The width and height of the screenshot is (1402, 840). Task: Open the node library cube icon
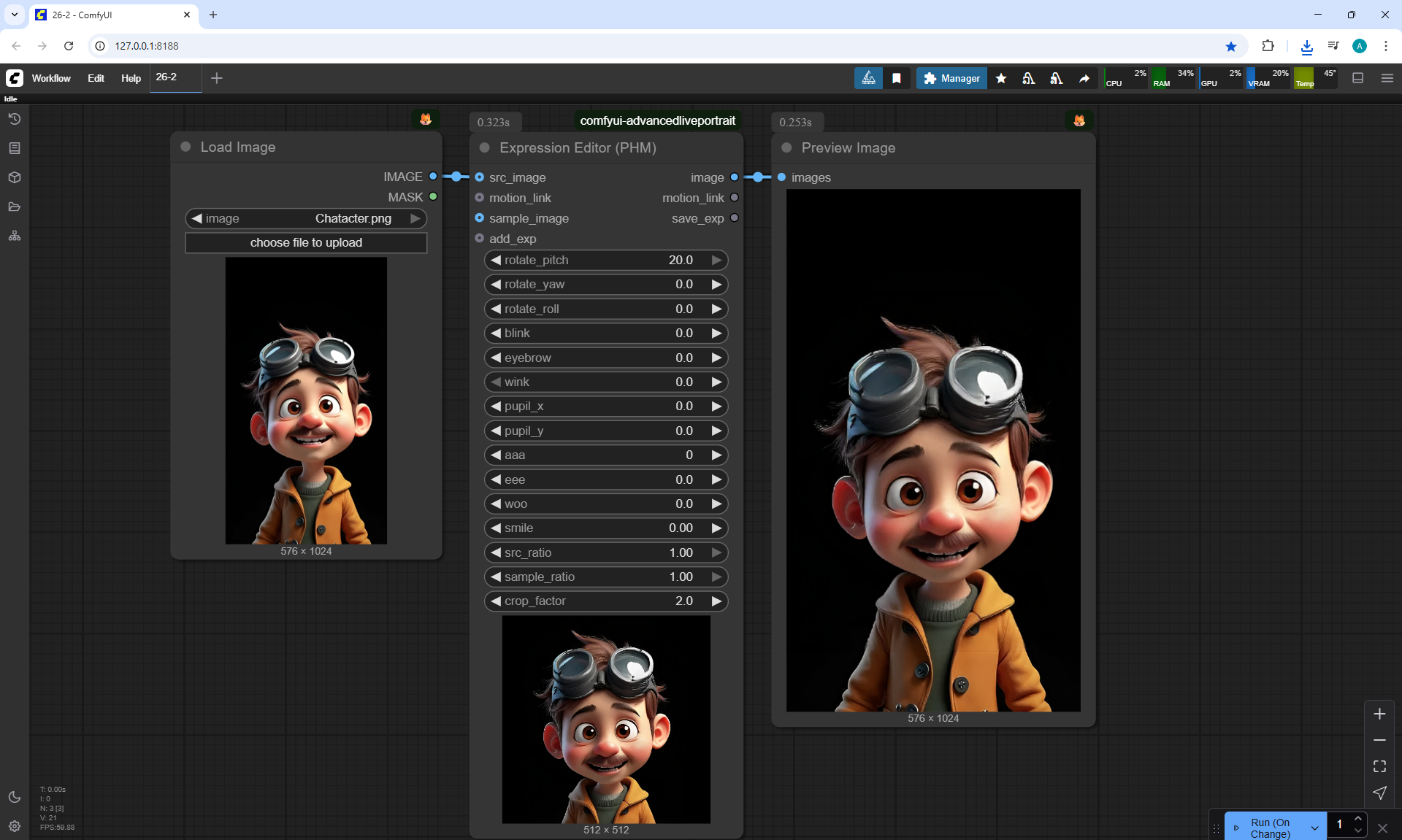15,177
